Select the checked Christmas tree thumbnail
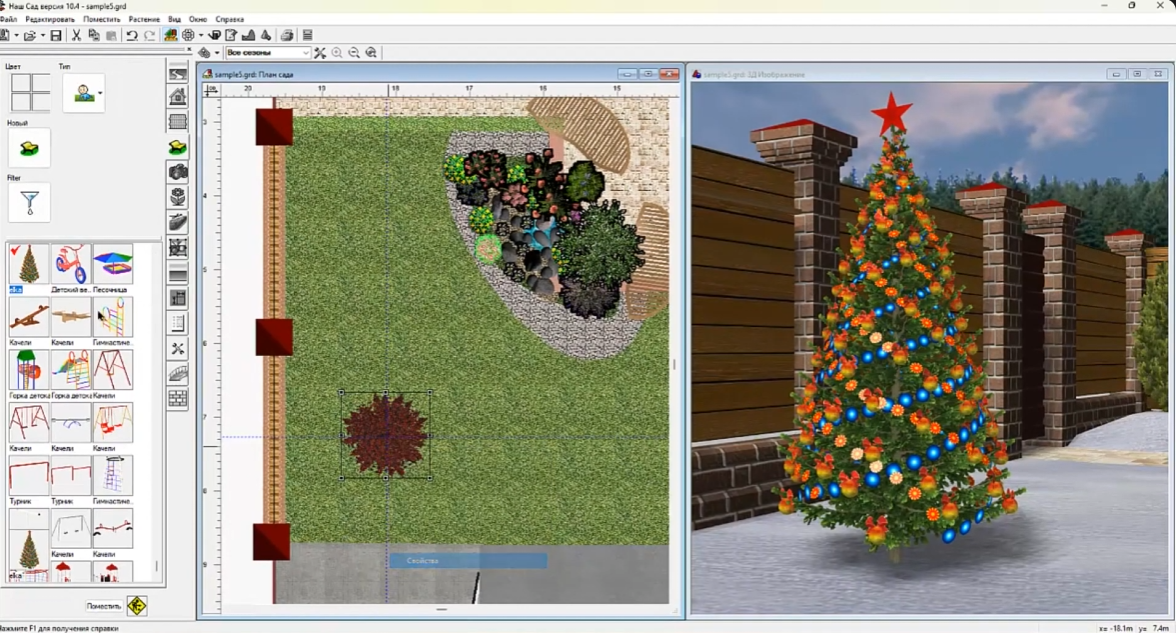This screenshot has height=633, width=1176. tap(28, 264)
